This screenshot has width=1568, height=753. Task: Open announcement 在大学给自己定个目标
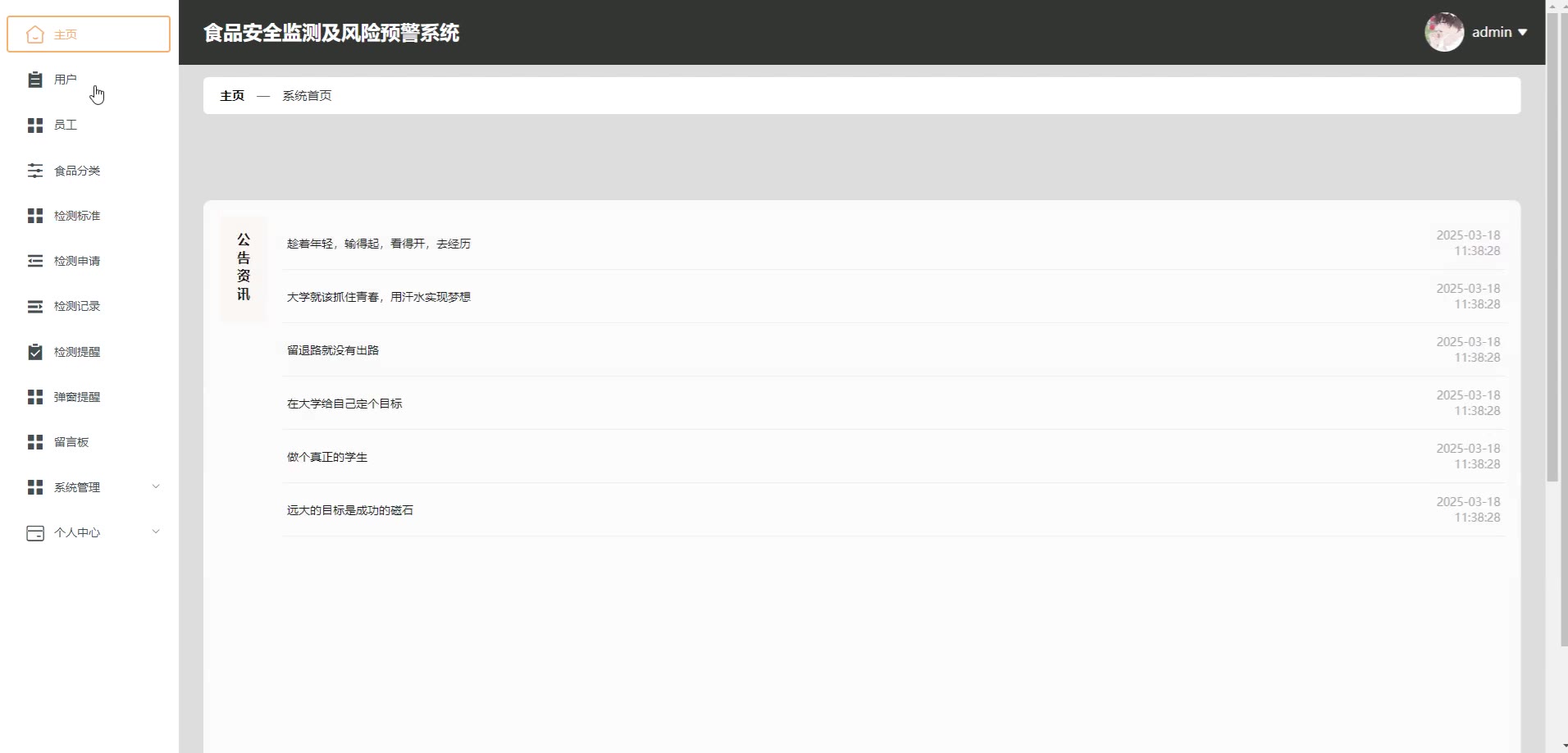tap(344, 404)
